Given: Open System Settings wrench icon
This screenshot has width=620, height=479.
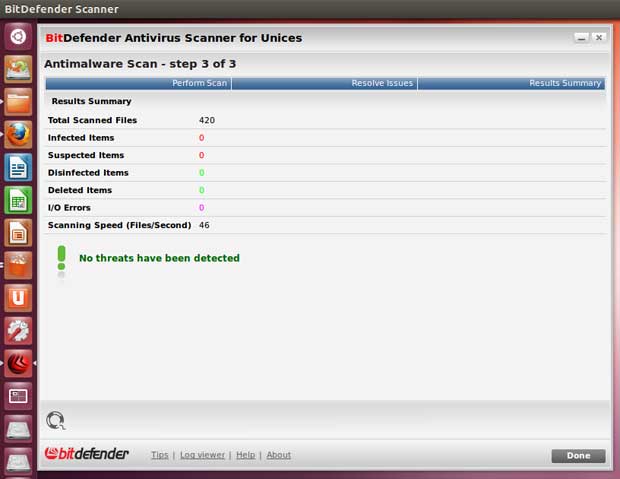Looking at the screenshot, I should pyautogui.click(x=18, y=331).
